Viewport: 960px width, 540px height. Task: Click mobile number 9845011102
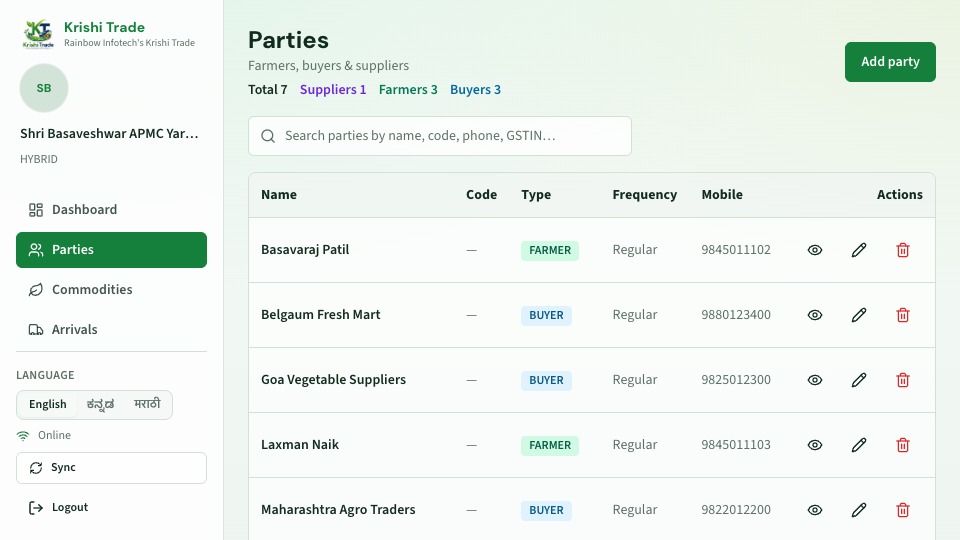736,250
